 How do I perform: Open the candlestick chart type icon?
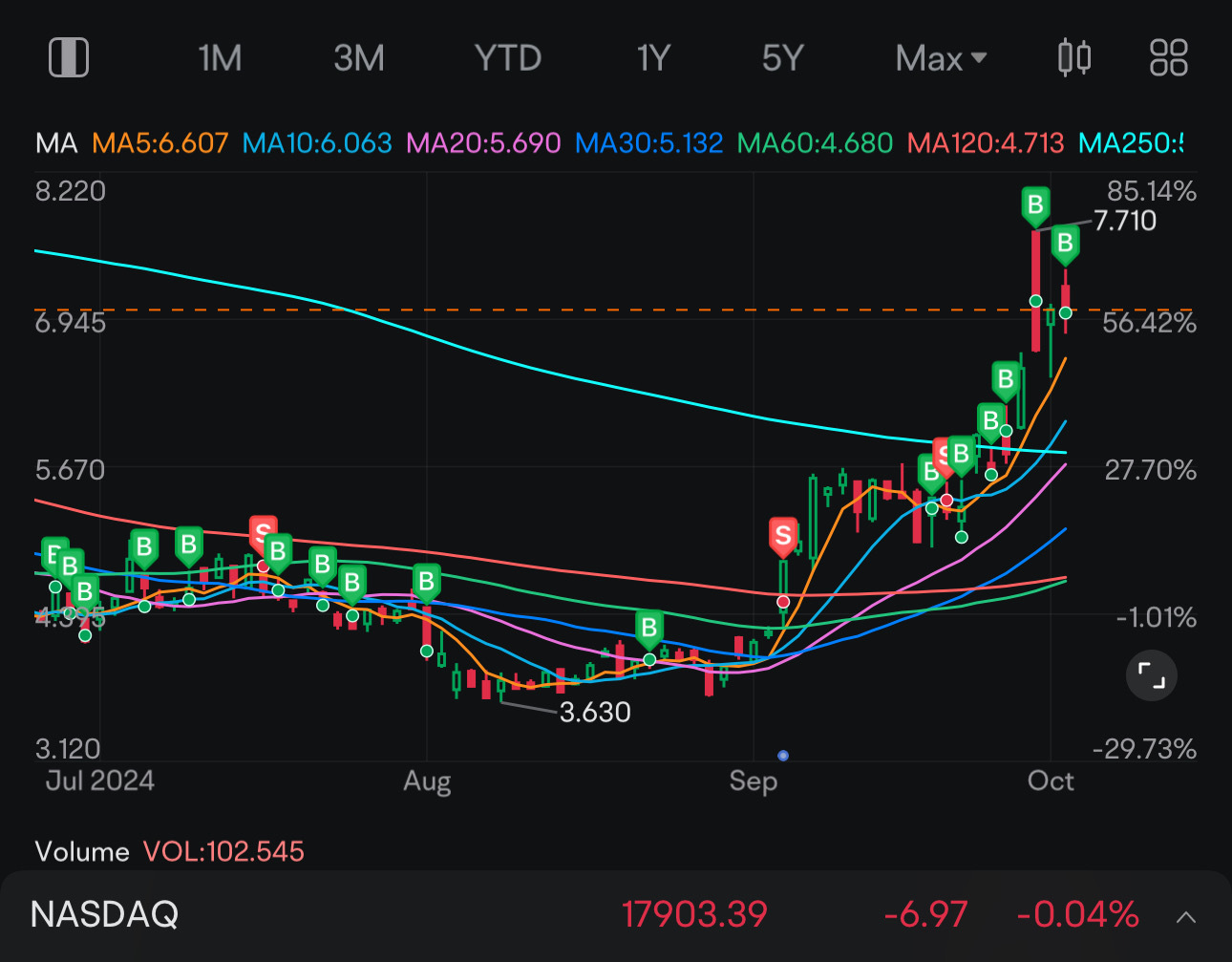1074,57
